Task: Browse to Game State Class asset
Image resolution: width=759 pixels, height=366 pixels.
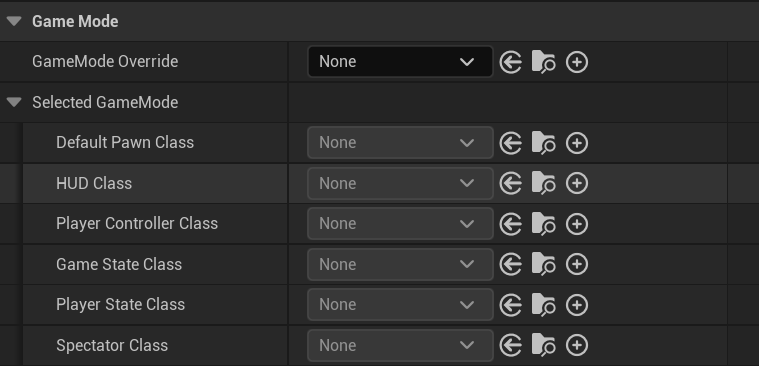Action: [x=543, y=264]
